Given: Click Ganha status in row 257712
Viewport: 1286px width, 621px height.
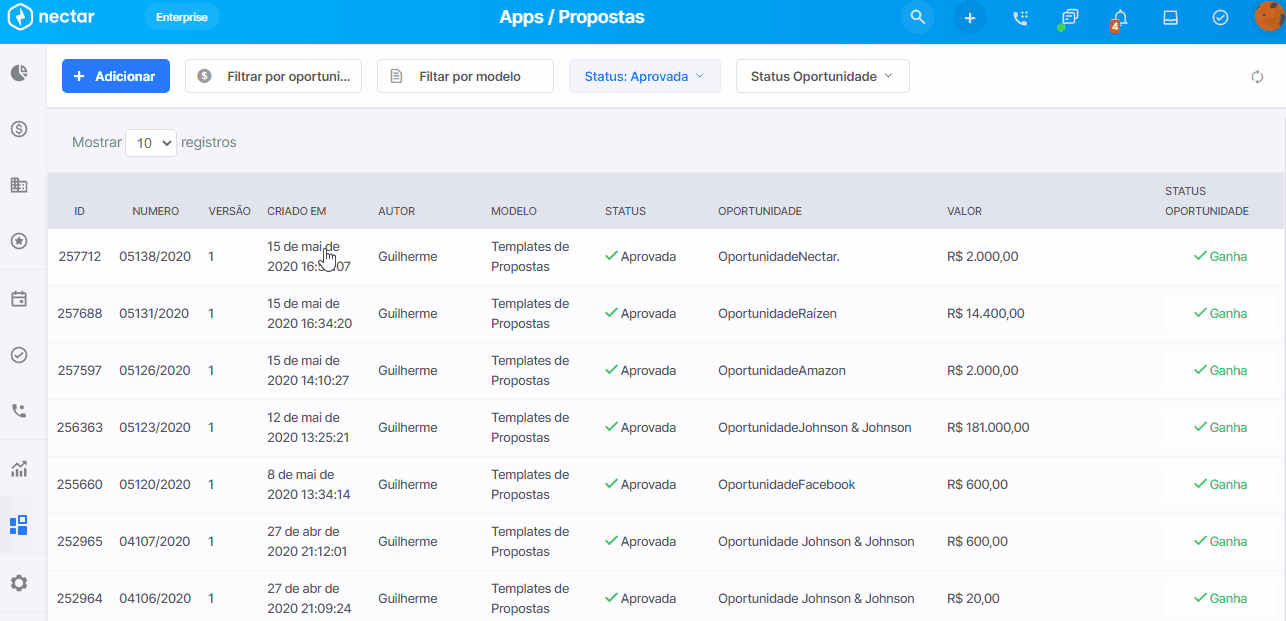Looking at the screenshot, I should pyautogui.click(x=1220, y=257).
